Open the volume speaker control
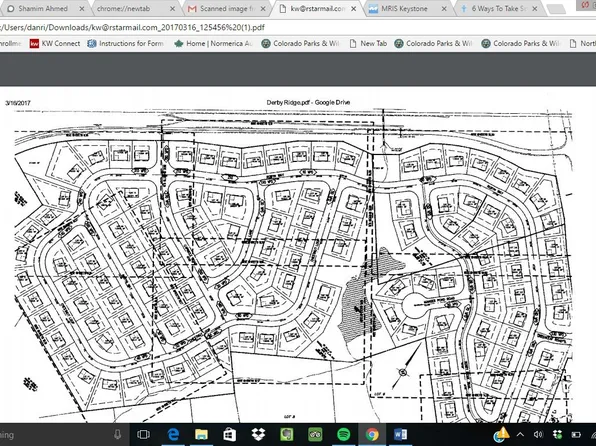Image resolution: width=596 pixels, height=446 pixels. (x=538, y=435)
